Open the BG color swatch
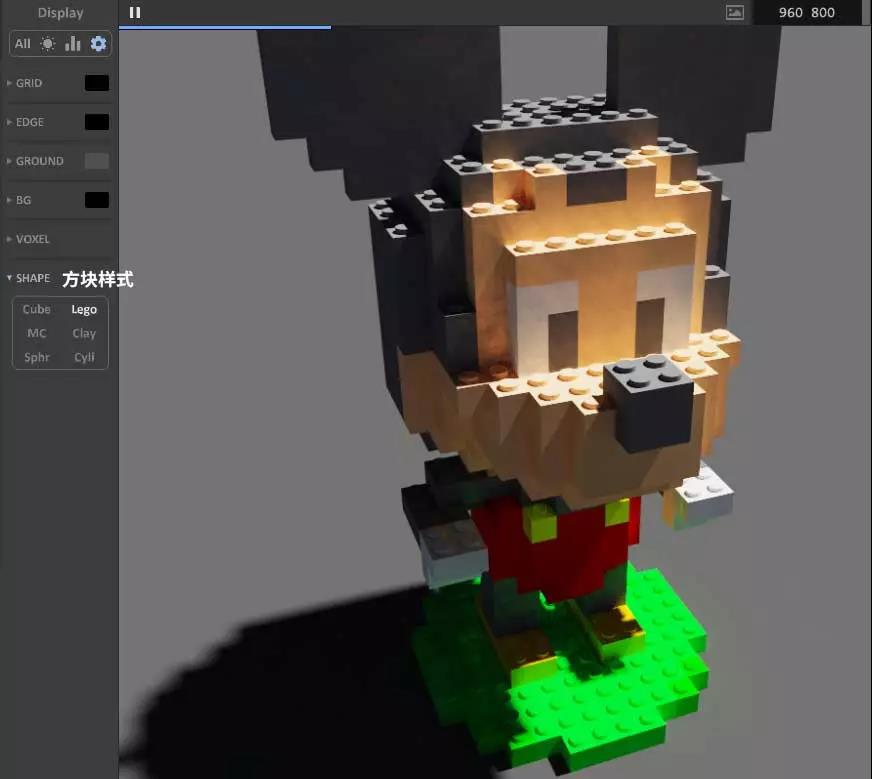872x779 pixels. click(97, 200)
